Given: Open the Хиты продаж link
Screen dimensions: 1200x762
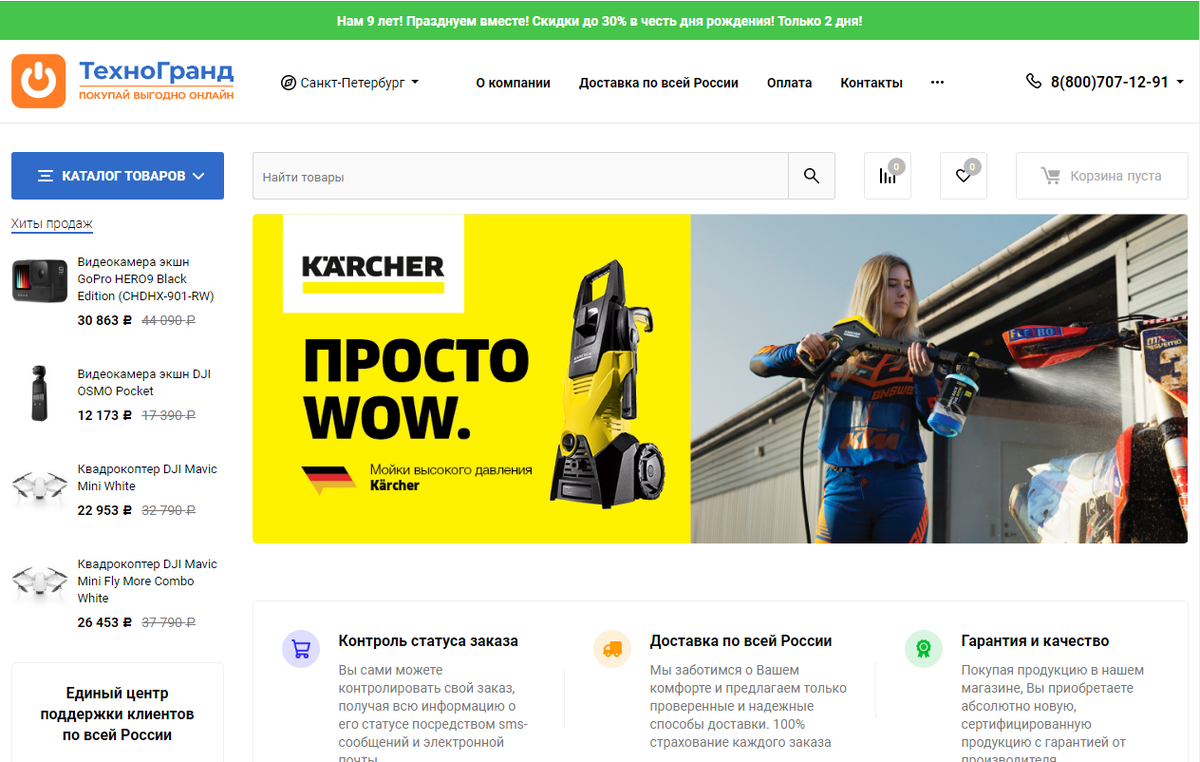Looking at the screenshot, I should [x=52, y=223].
